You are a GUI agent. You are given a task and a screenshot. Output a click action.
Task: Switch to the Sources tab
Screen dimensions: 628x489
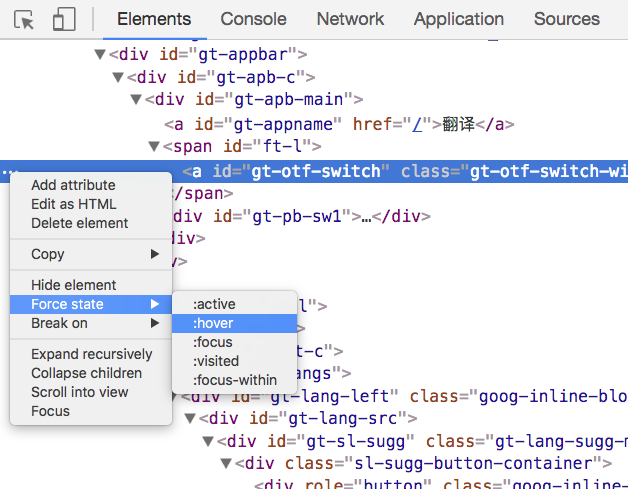tap(566, 19)
